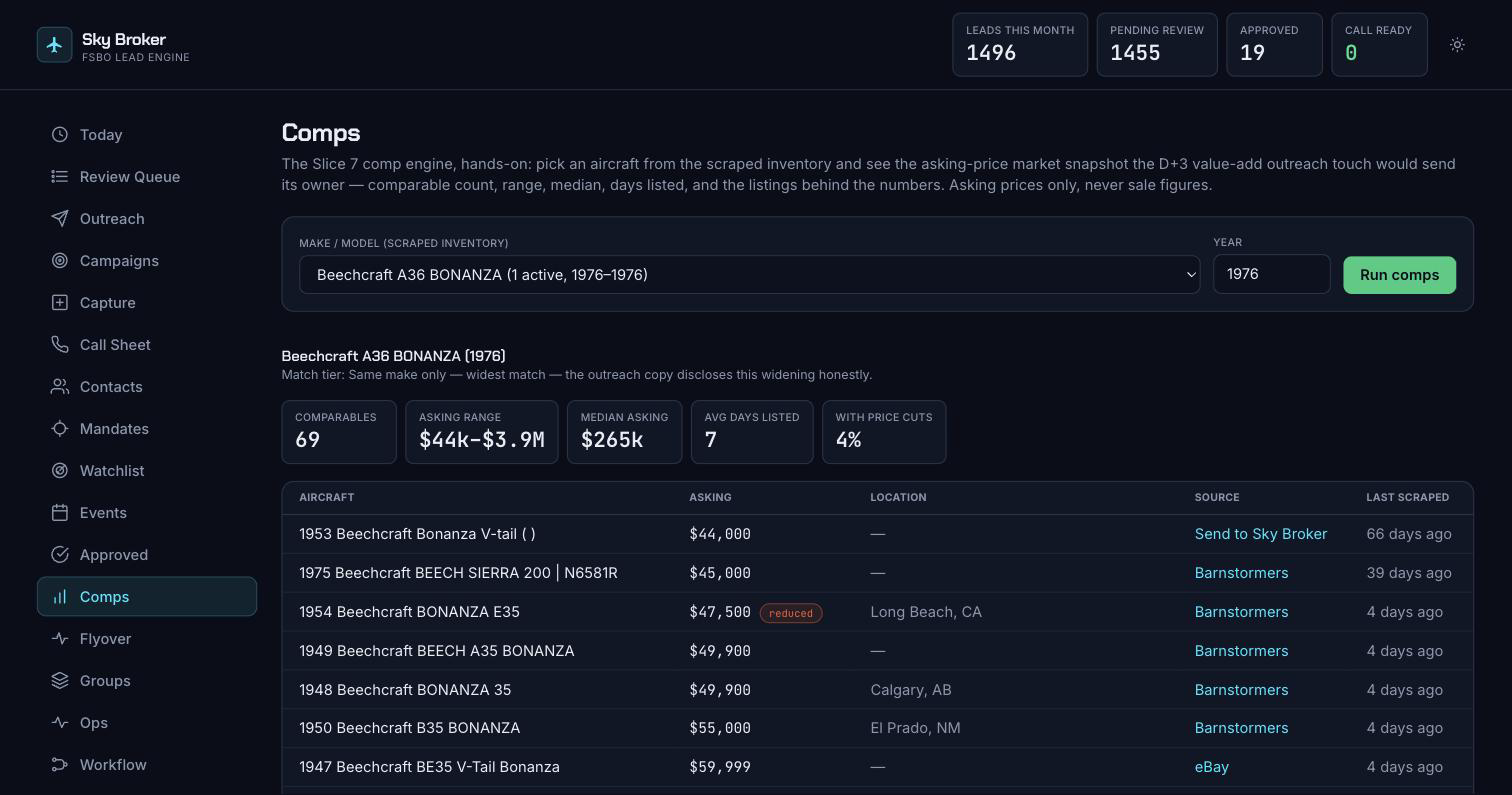Open Barnstormers link for BONANZA E35 row
Image resolution: width=1512 pixels, height=795 pixels.
coord(1241,612)
